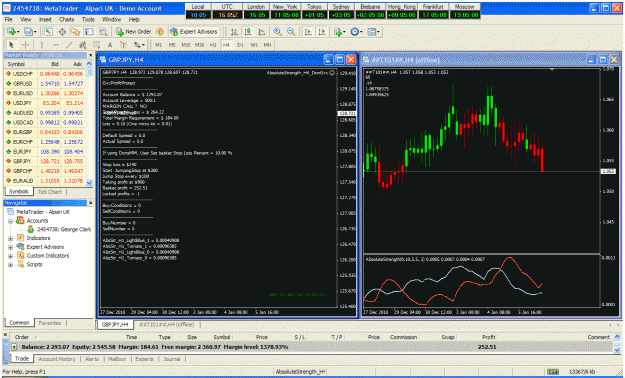Switch chart to bar chart style
Image resolution: width=625 pixels, height=378 pixels.
(234, 32)
